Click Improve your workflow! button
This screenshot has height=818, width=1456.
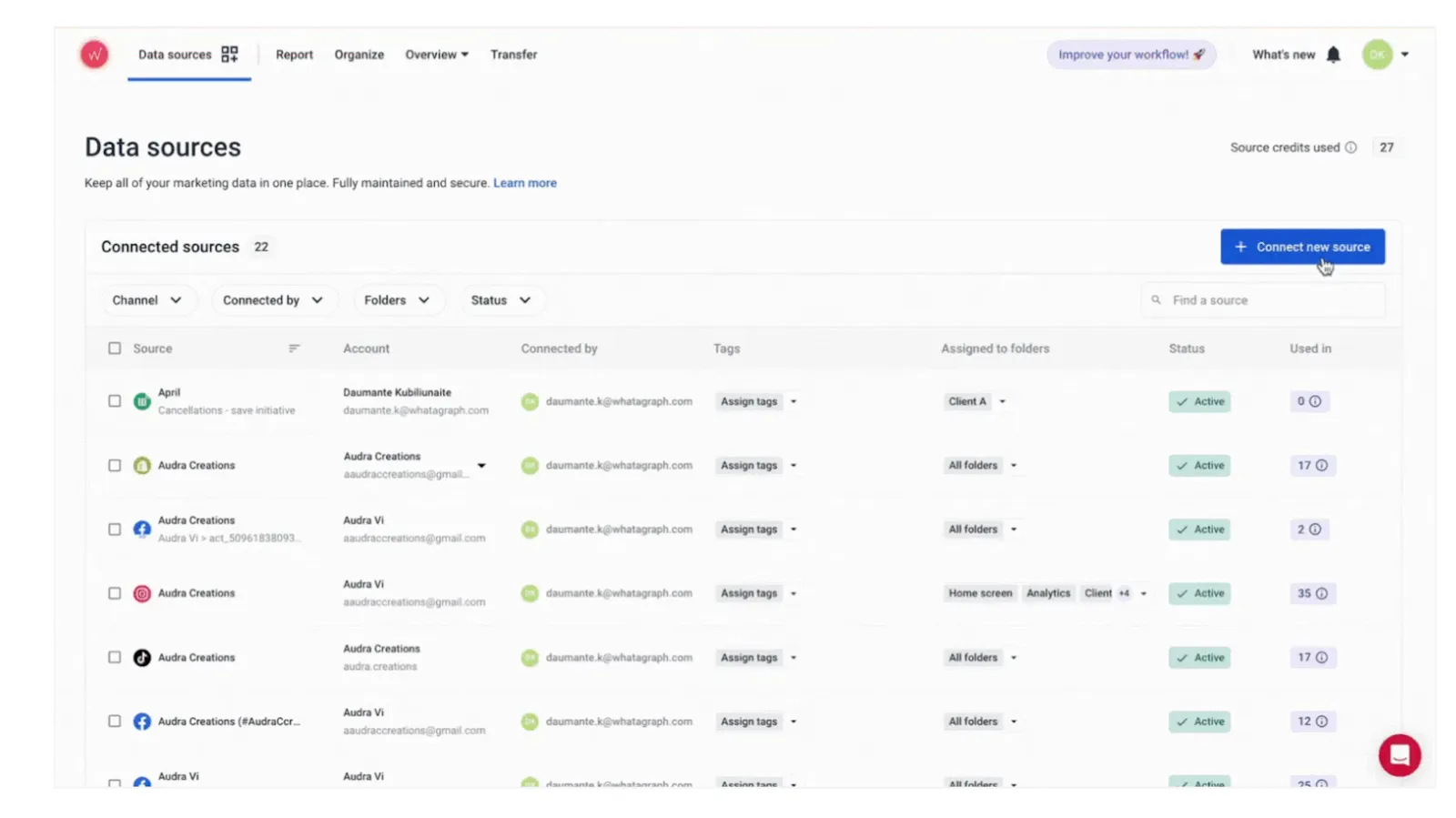tap(1131, 55)
